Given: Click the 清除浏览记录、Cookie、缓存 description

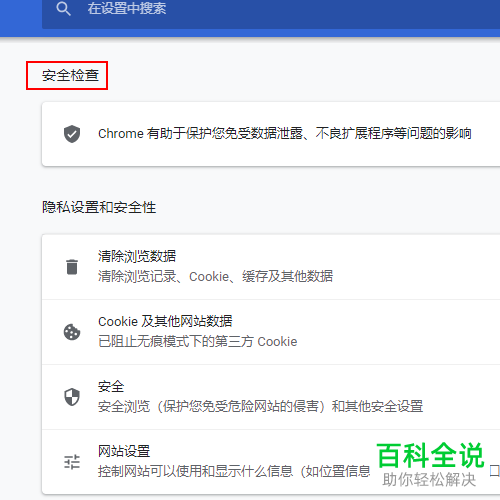Looking at the screenshot, I should (x=215, y=276).
